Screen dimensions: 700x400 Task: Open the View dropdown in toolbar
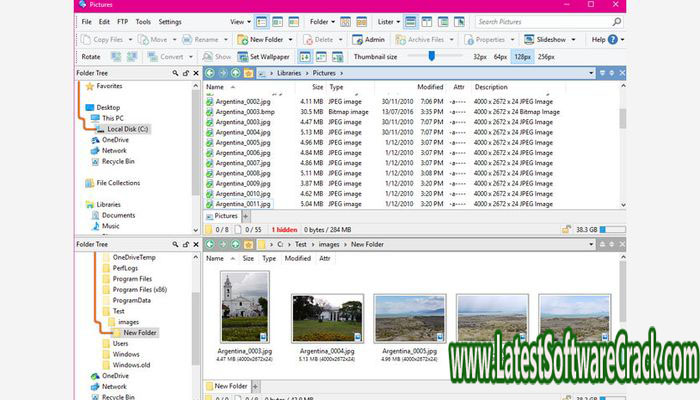point(241,21)
